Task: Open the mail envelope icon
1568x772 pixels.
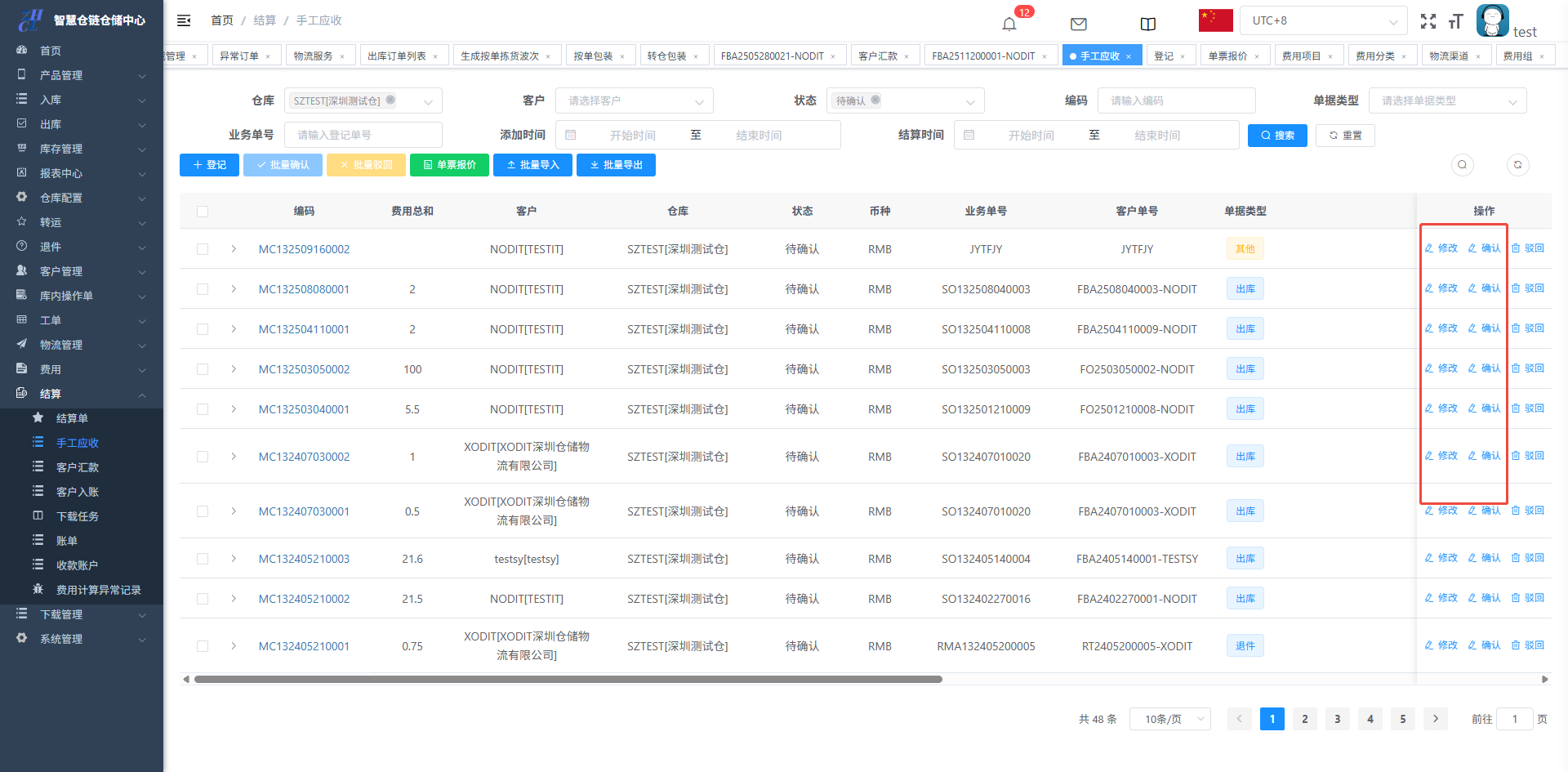Action: (x=1079, y=24)
